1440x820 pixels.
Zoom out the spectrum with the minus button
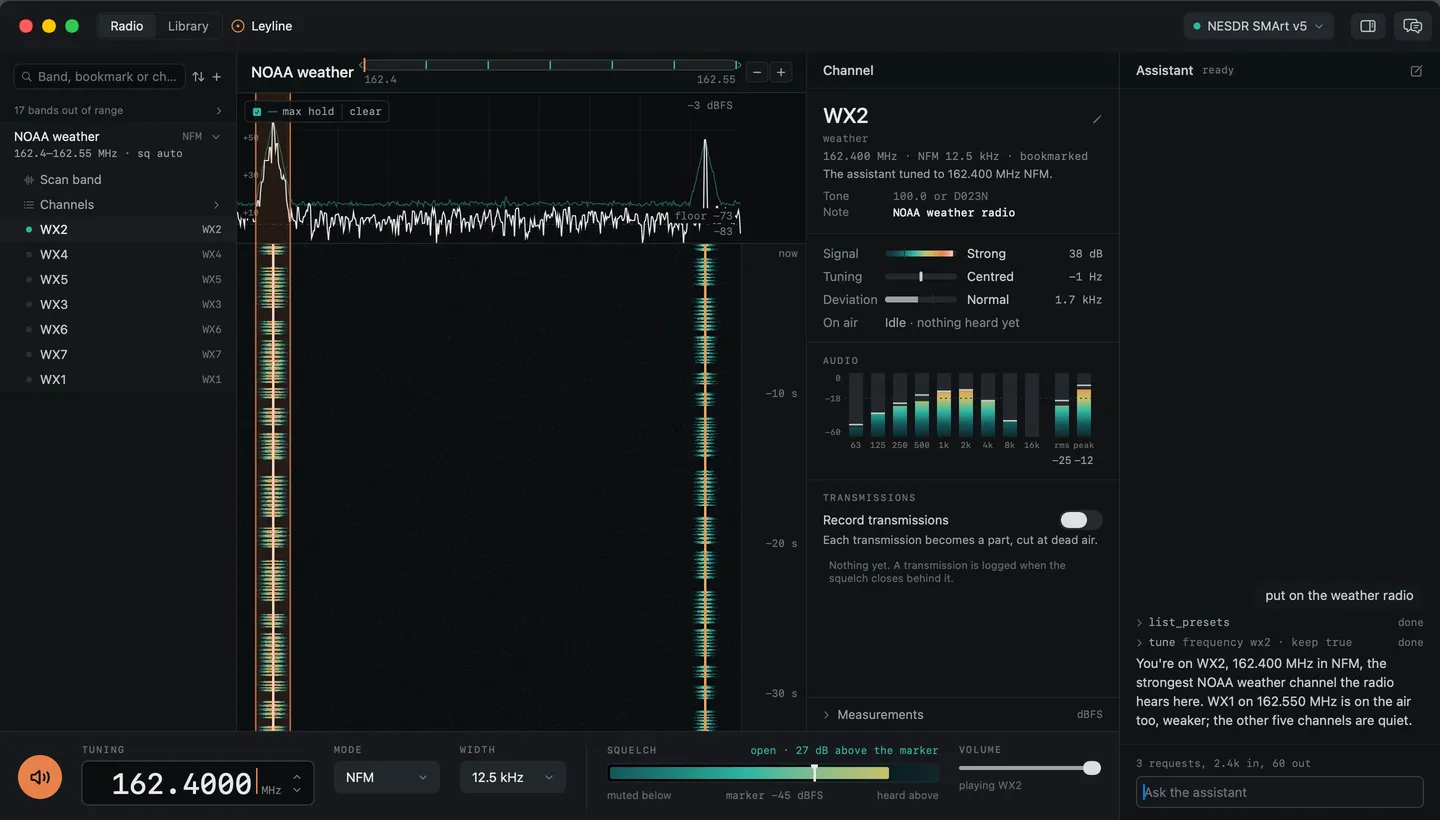click(757, 72)
